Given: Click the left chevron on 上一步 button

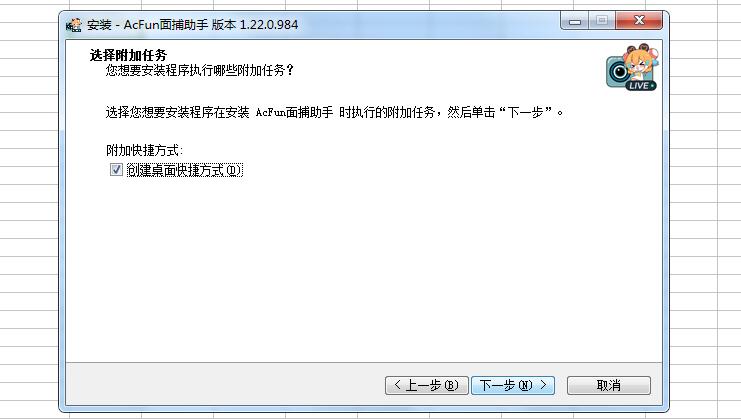Looking at the screenshot, I should click(x=397, y=385).
